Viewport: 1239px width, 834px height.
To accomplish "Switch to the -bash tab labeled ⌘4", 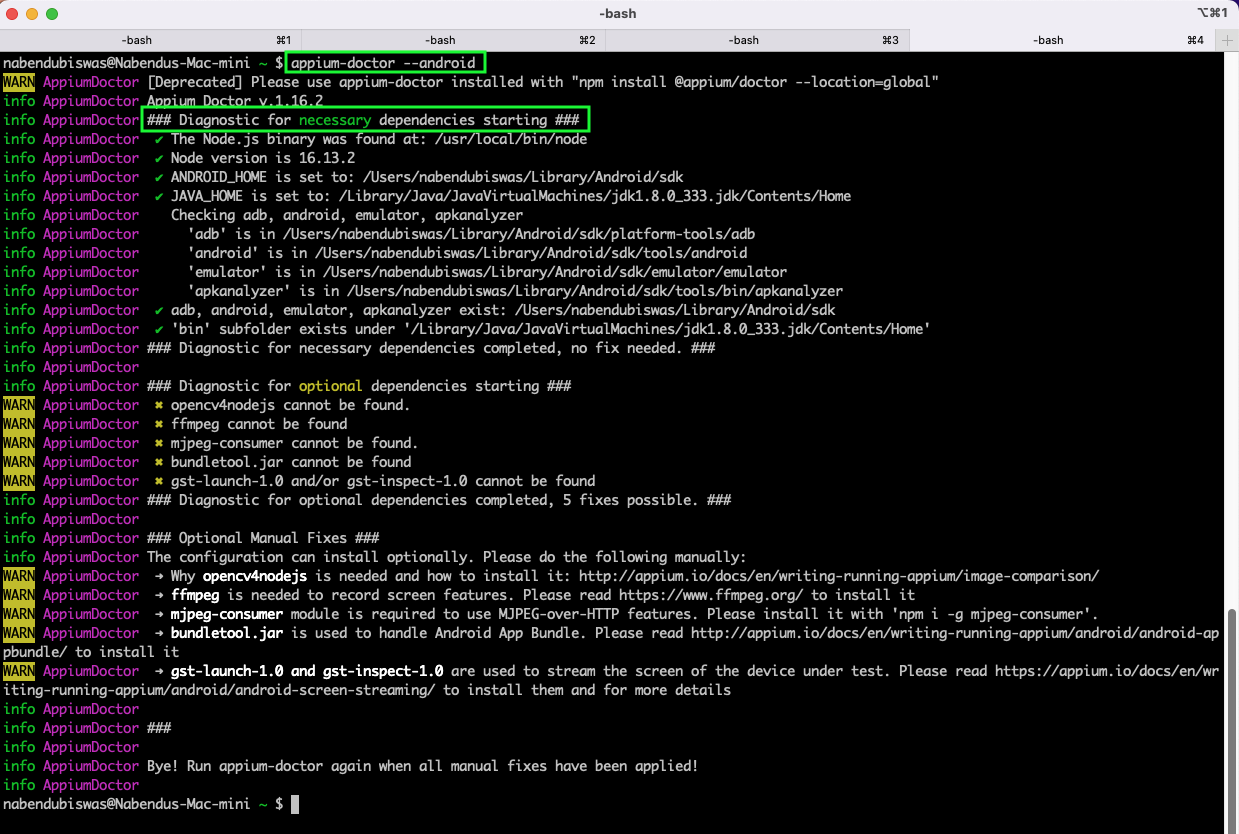I will click(x=1061, y=40).
